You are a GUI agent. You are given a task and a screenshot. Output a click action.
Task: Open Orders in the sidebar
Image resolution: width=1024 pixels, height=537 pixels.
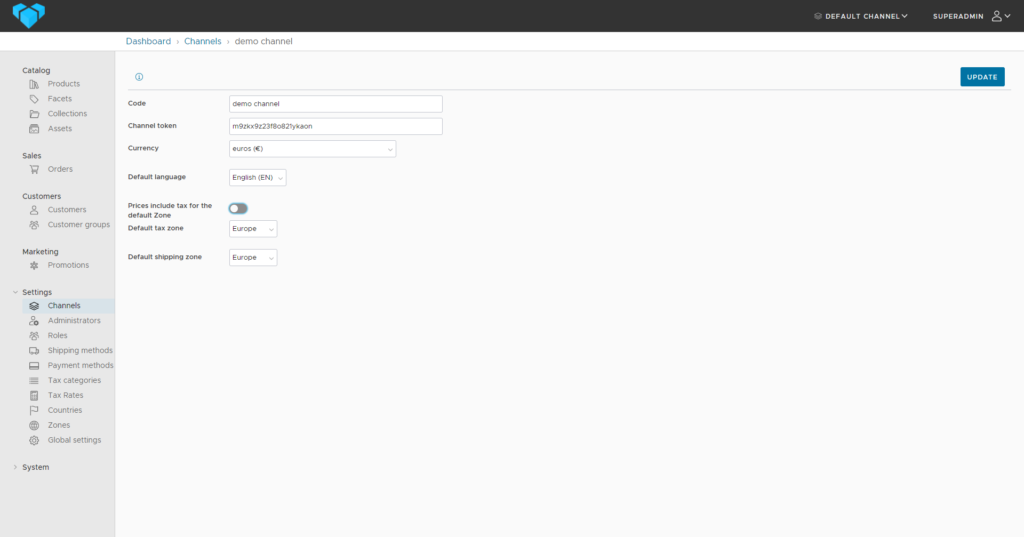click(x=60, y=170)
